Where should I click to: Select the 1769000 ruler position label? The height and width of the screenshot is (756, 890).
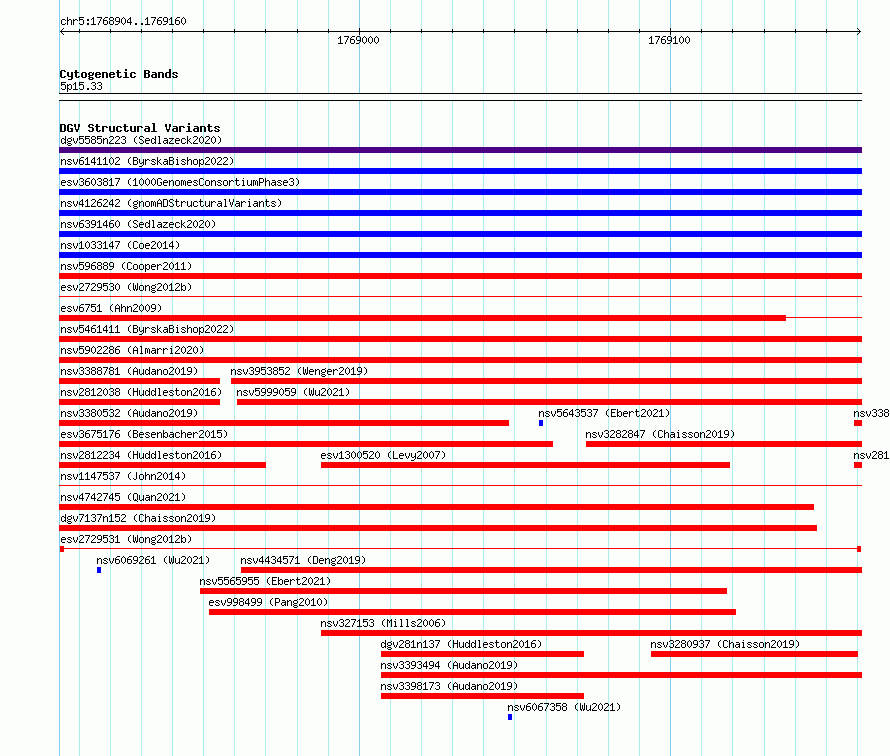point(358,40)
